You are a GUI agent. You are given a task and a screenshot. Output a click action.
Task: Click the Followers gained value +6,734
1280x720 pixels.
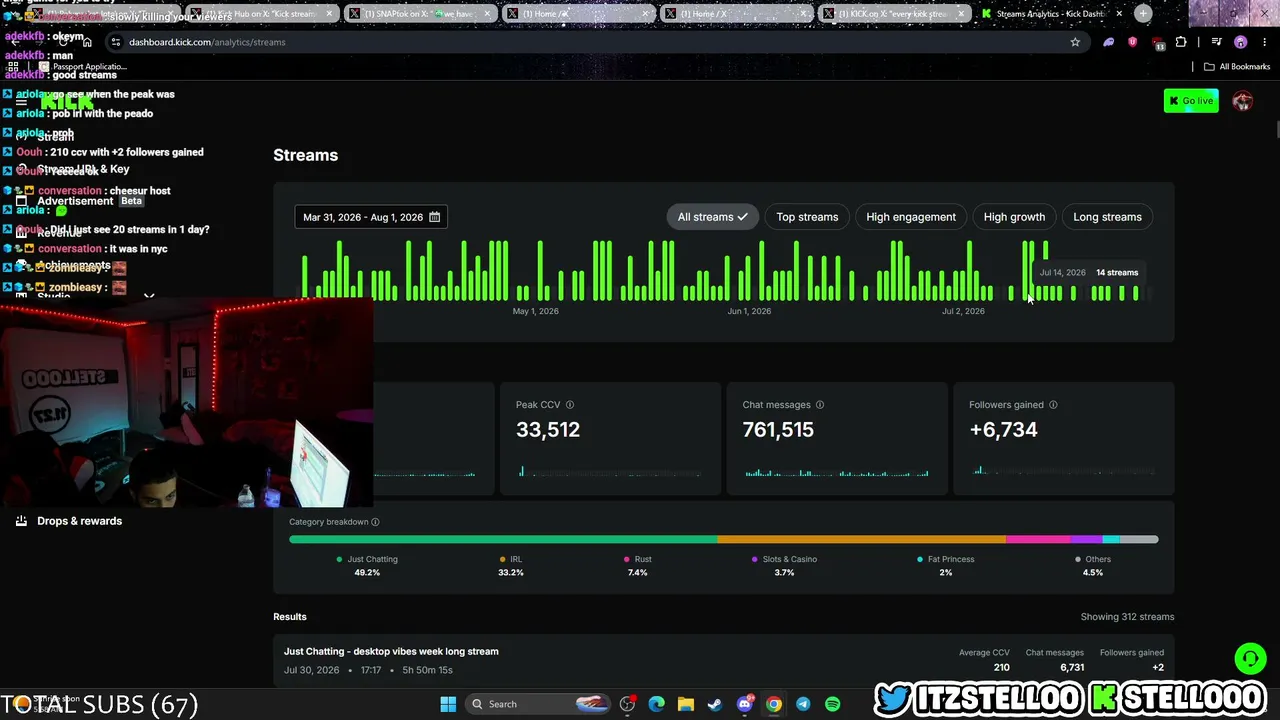(1003, 430)
